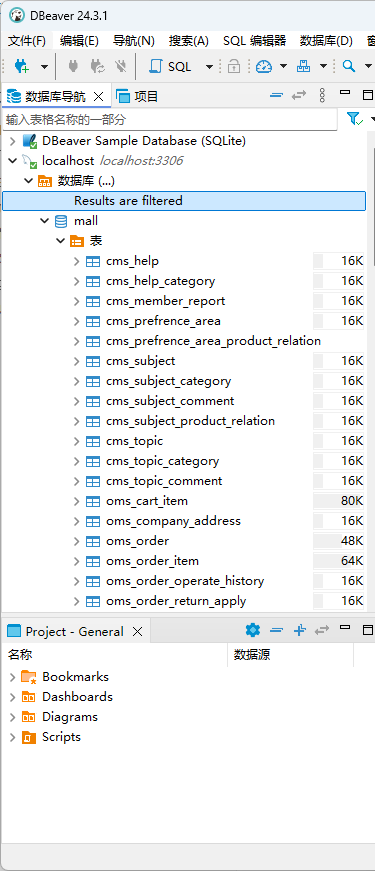
Task: Click the search magnifier toolbar icon
Action: pyautogui.click(x=349, y=67)
